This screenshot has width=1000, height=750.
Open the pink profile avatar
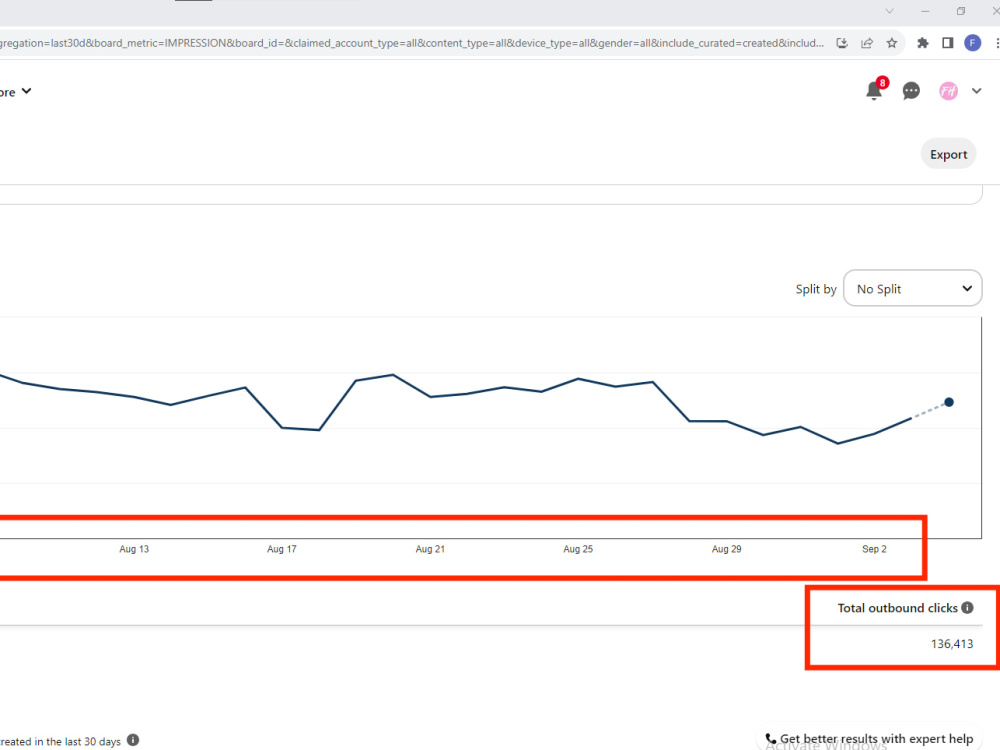(x=948, y=91)
